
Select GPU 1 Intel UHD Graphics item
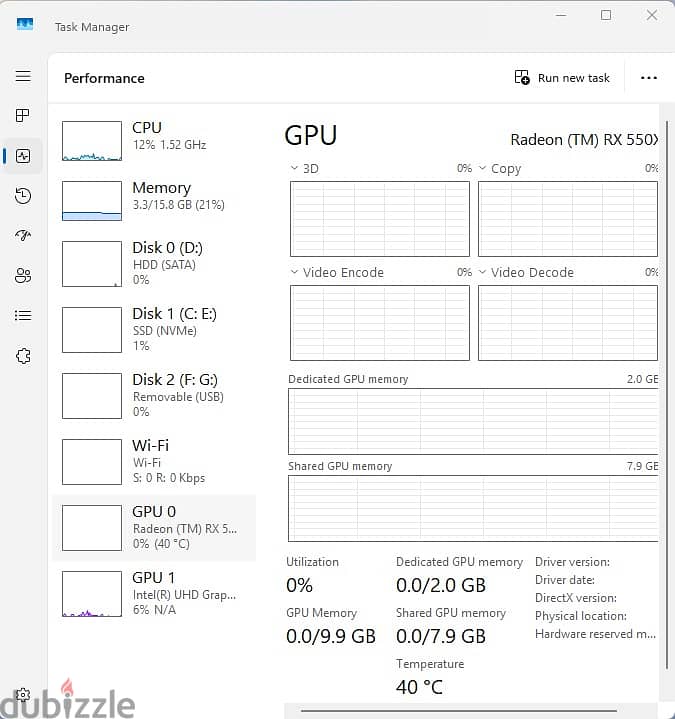click(x=154, y=594)
